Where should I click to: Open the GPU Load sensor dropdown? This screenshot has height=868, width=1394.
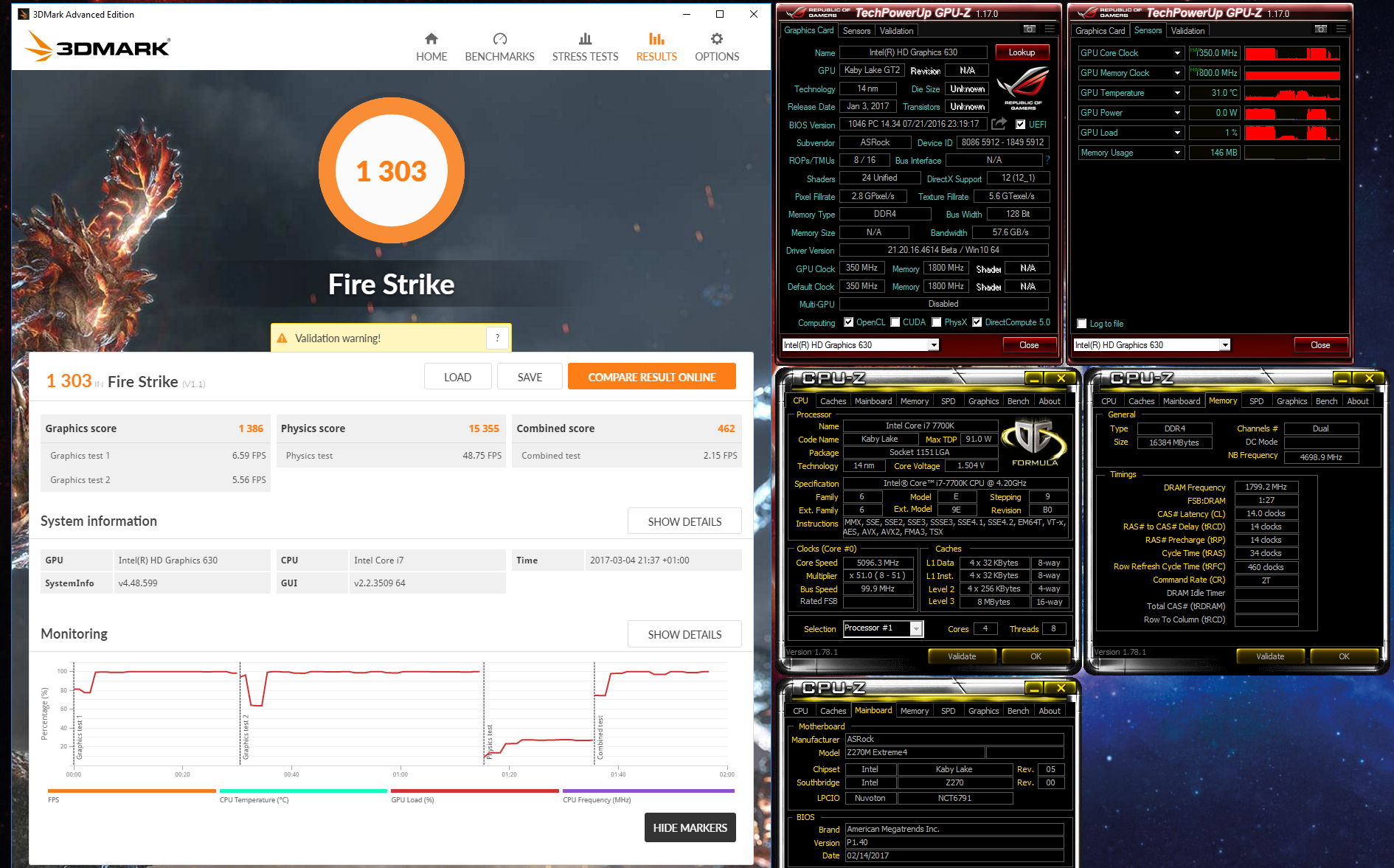[x=1177, y=133]
